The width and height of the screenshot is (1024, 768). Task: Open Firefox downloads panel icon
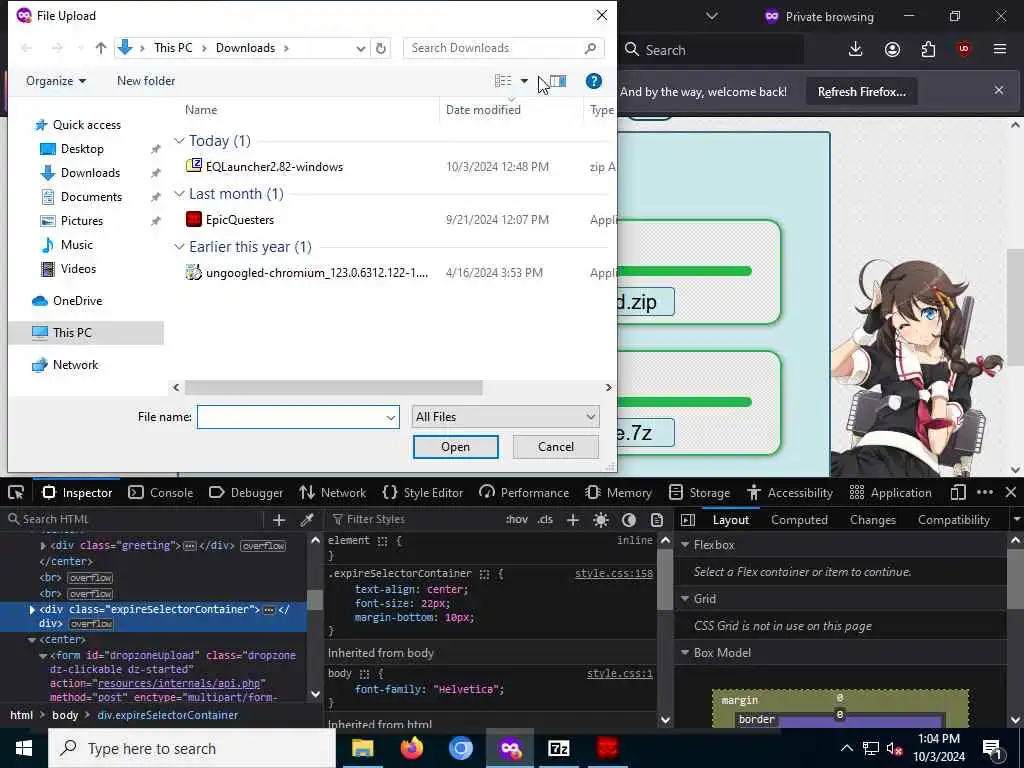point(855,50)
